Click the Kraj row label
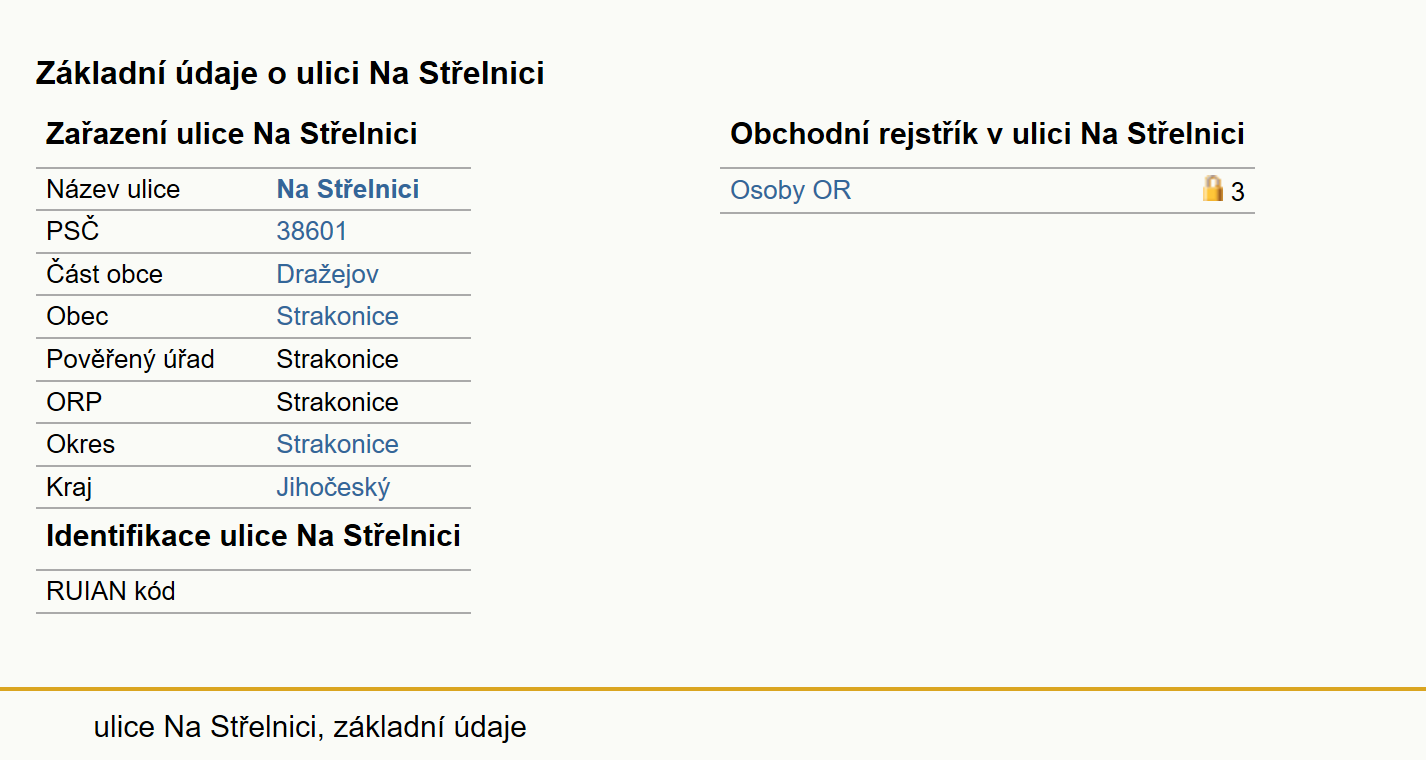The image size is (1426, 760). 69,488
